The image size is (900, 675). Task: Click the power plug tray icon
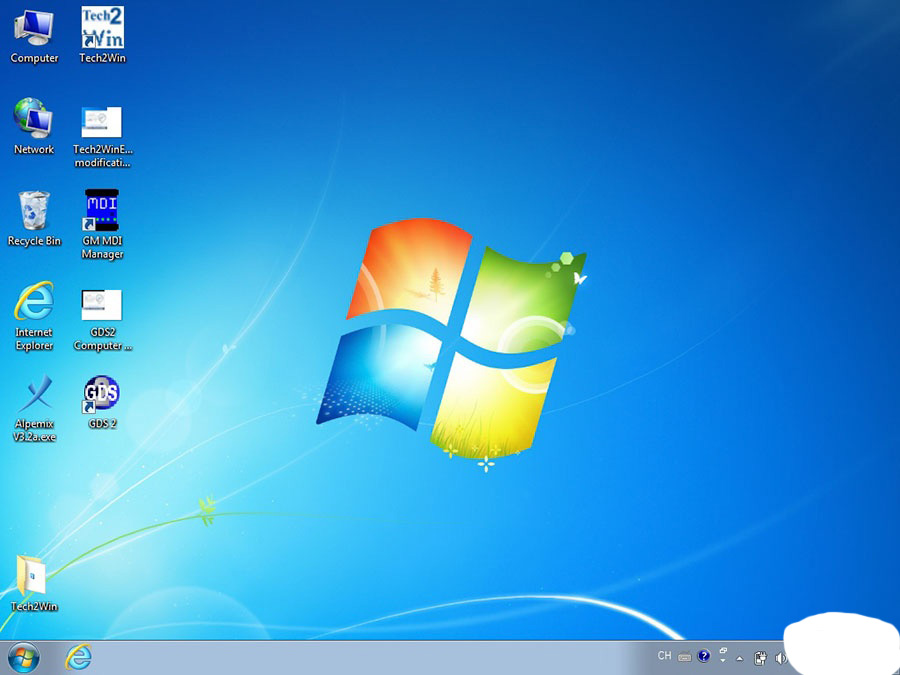[760, 658]
